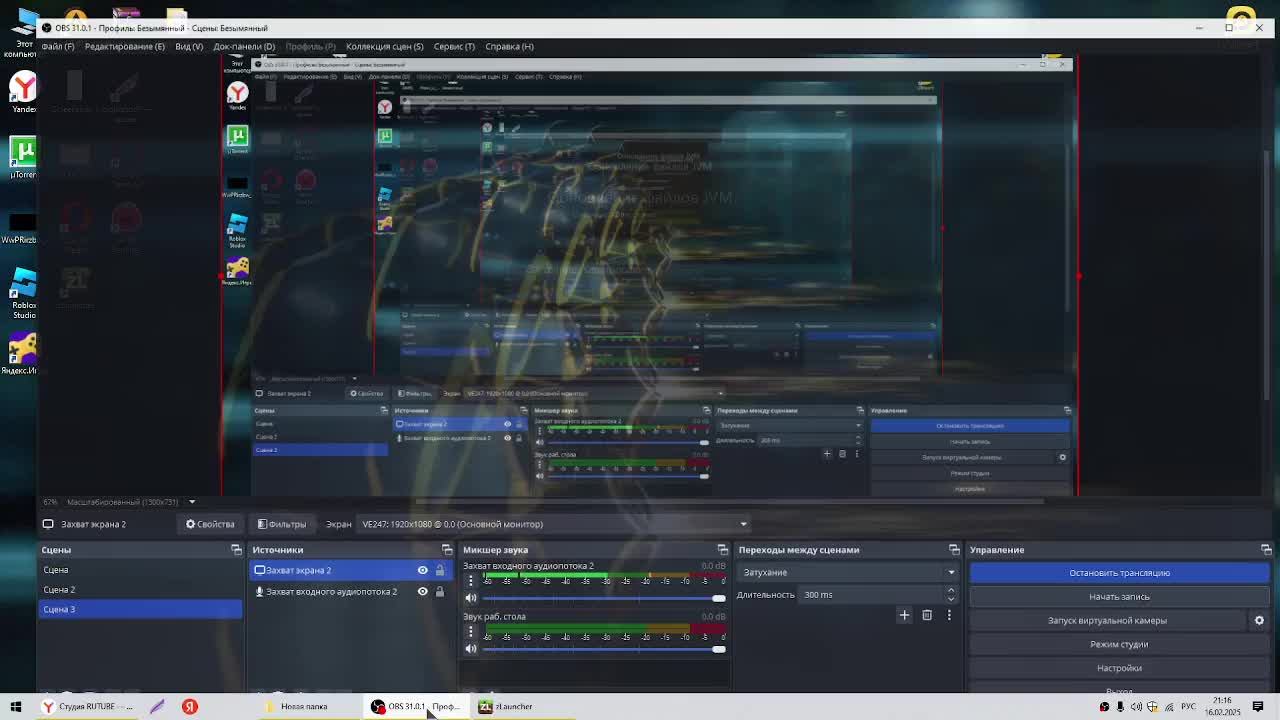Image resolution: width=1280 pixels, height=720 pixels.
Task: Open options menu for Звук раб. стола mixer
Action: pos(471,632)
